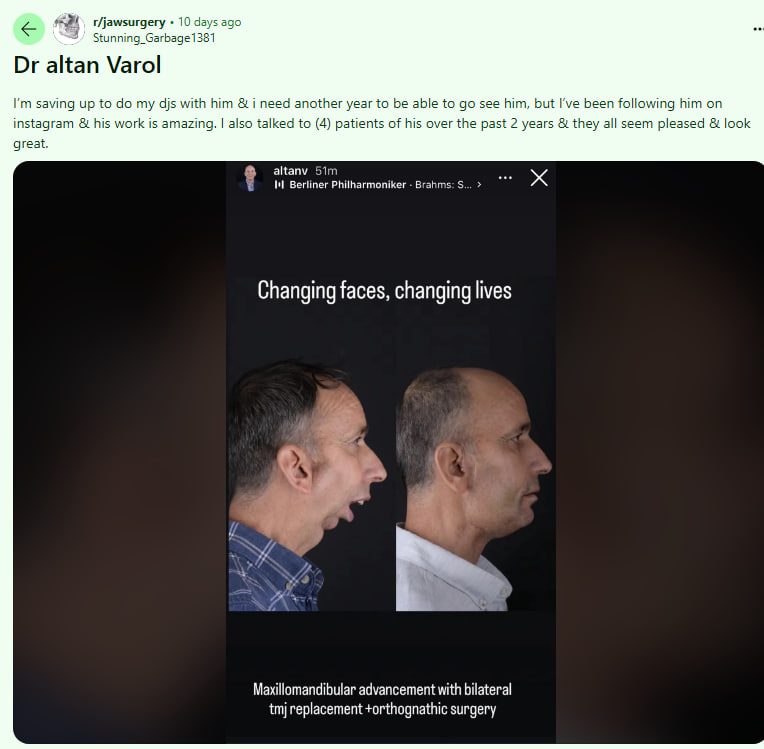
Task: Close the story with the X icon
Action: tap(539, 177)
